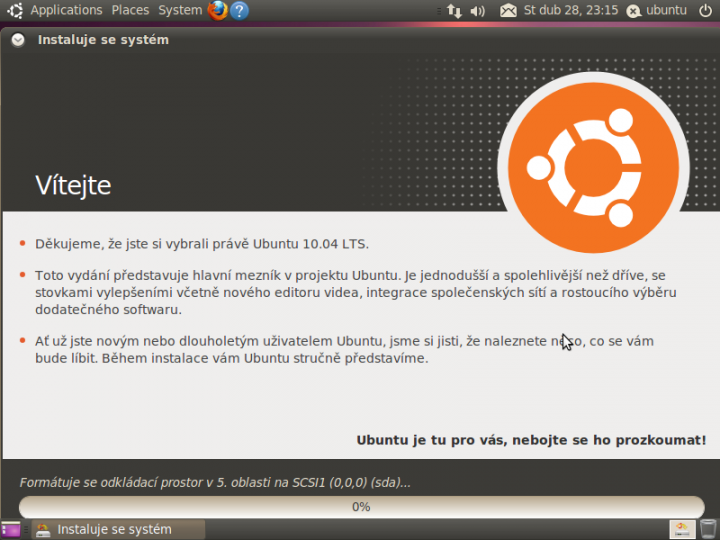
Task: Click the 0% installation progress bar
Action: click(361, 507)
